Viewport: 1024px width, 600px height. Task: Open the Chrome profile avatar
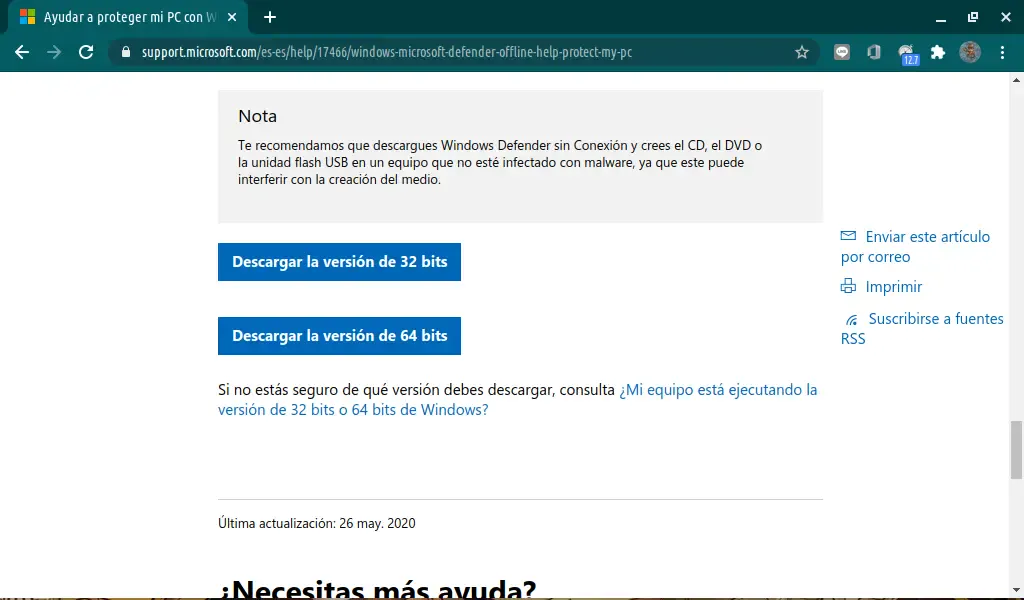click(970, 52)
